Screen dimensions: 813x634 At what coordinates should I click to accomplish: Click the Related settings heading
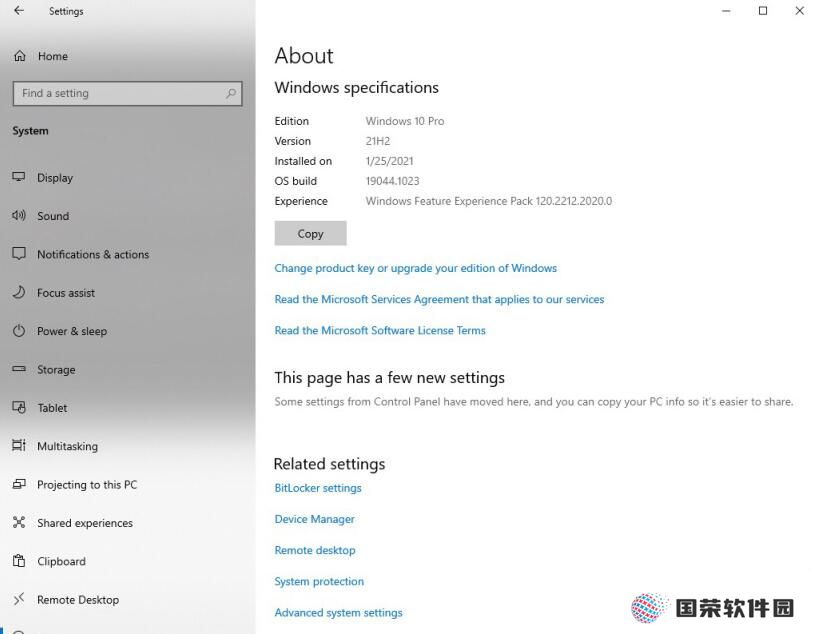click(329, 464)
